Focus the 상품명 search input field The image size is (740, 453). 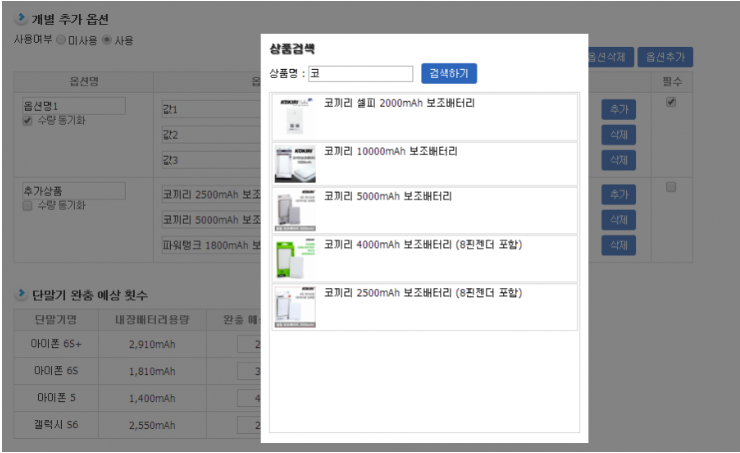coord(360,74)
